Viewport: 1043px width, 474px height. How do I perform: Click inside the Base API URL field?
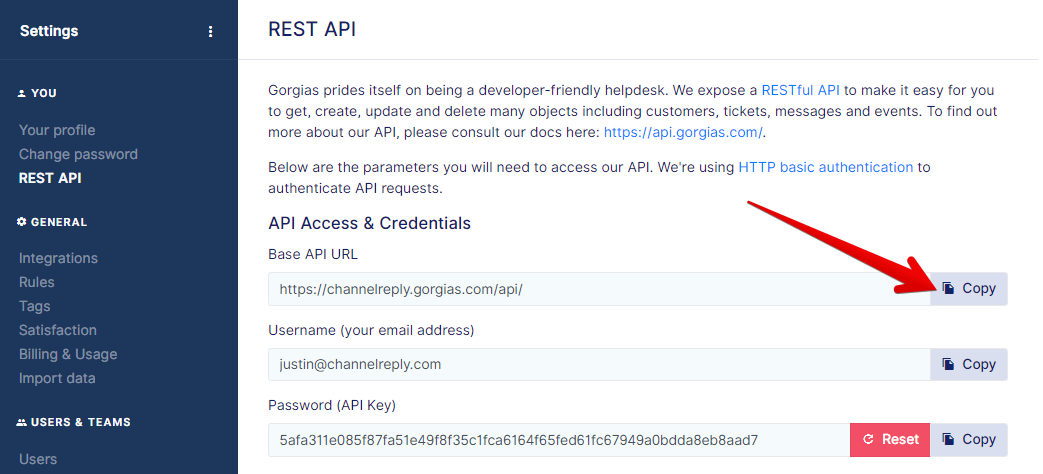(x=599, y=289)
